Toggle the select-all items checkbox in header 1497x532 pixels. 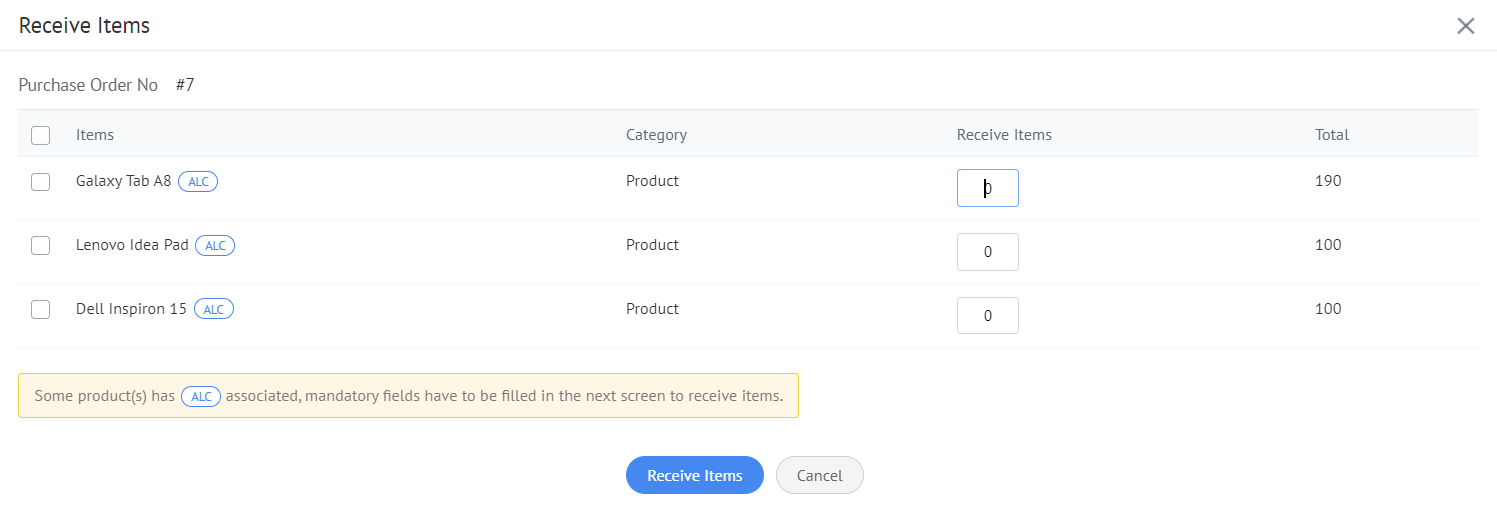(x=41, y=135)
